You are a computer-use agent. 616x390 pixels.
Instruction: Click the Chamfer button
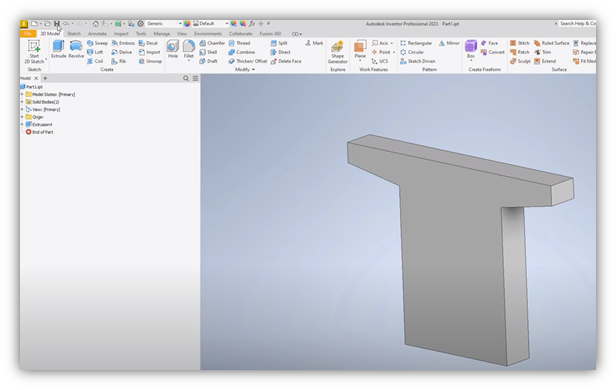212,43
